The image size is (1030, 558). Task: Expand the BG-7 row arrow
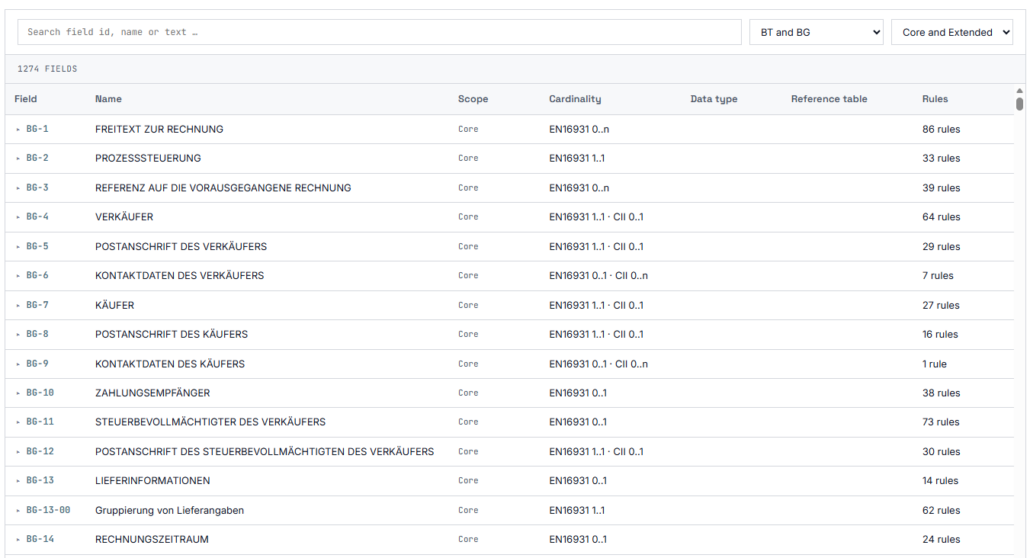point(18,305)
